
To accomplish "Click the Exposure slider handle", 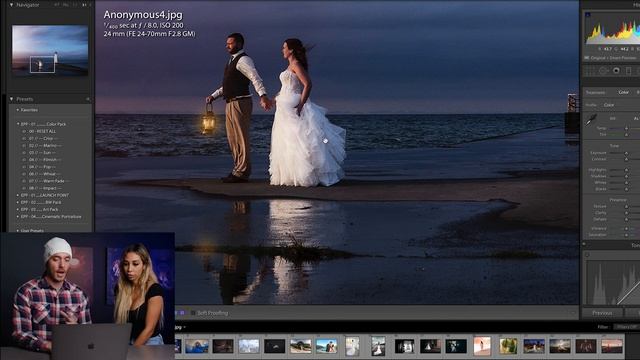I will (627, 153).
